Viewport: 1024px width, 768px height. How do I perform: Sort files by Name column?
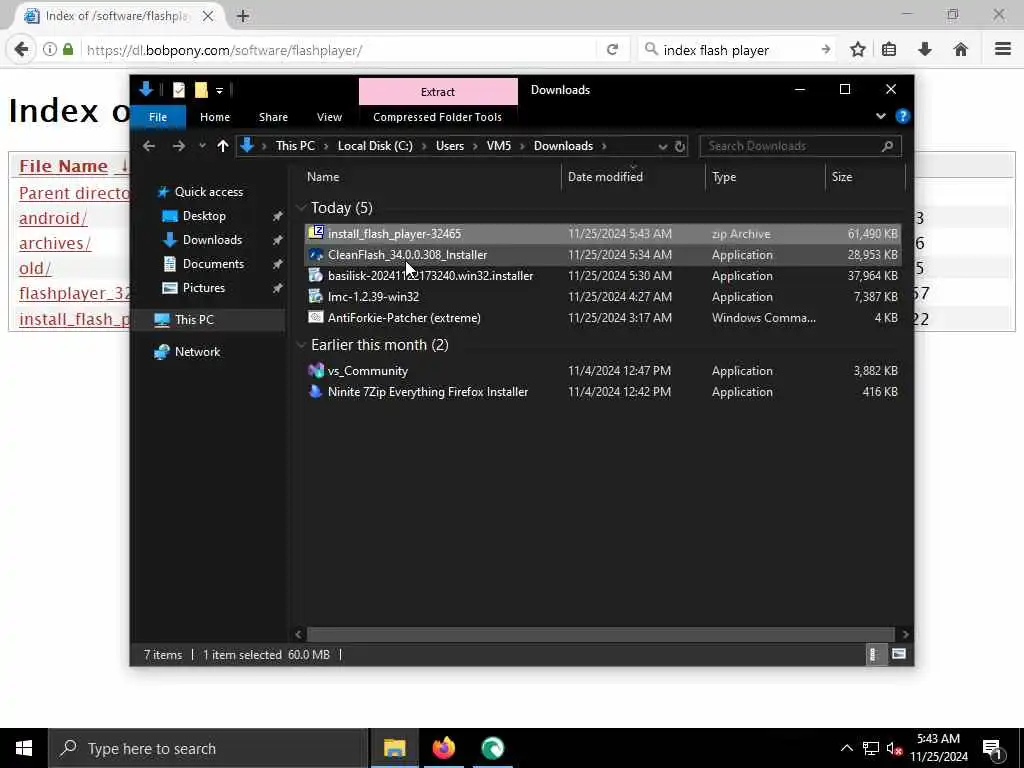point(323,177)
